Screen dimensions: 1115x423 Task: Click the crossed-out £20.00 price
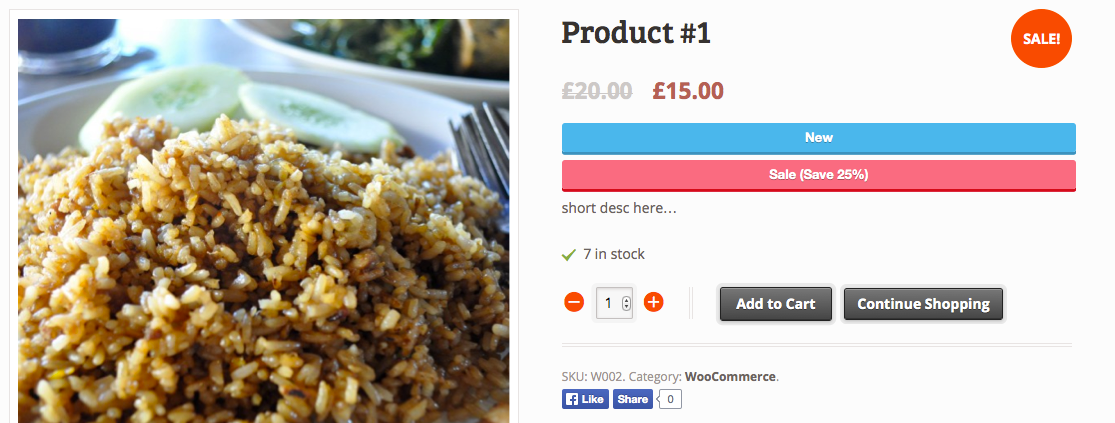click(597, 91)
